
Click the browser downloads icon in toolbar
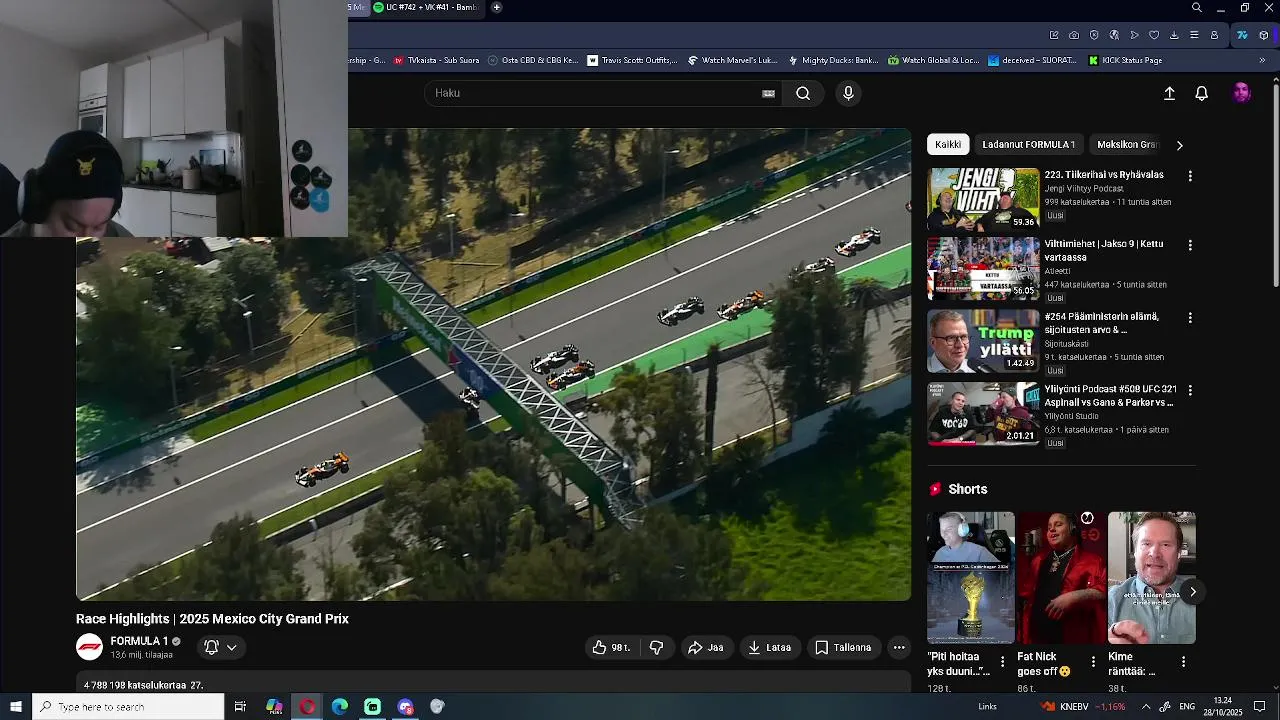pyautogui.click(x=1174, y=35)
